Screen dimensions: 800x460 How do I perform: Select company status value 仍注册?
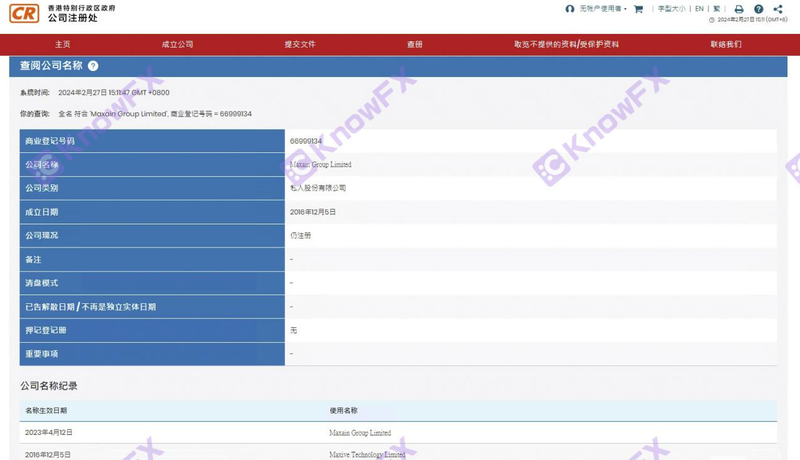click(301, 235)
